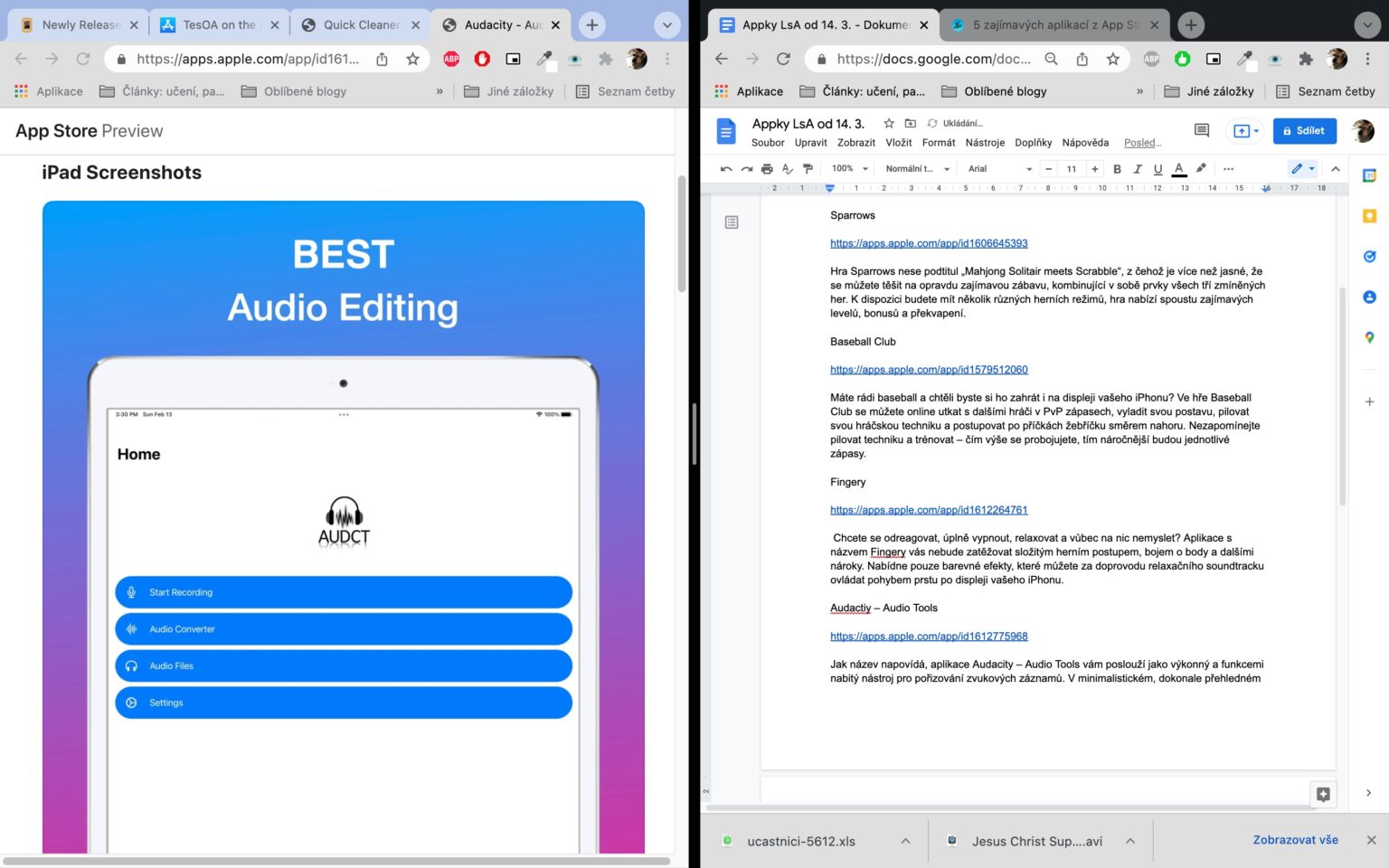Open Google Keep in side panel
Image resolution: width=1389 pixels, height=868 pixels.
pos(1369,216)
